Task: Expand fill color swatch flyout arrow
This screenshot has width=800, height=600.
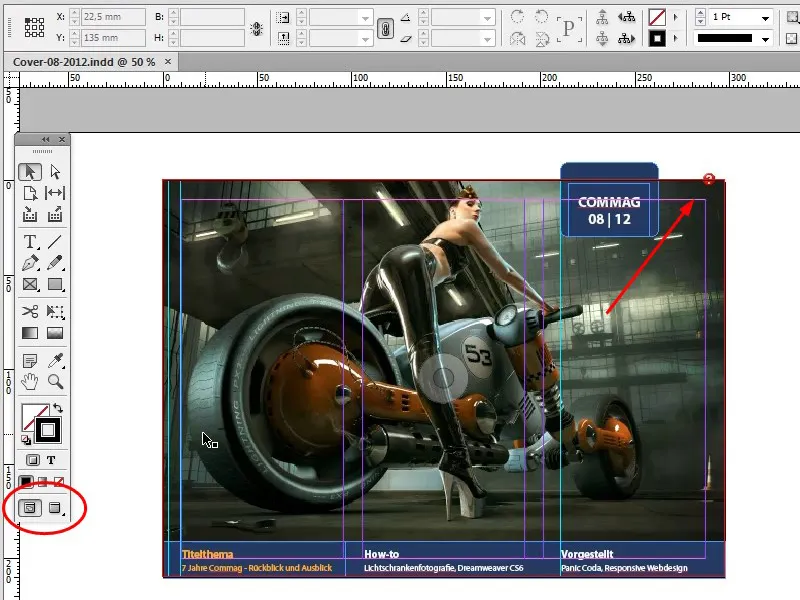Action: [676, 17]
